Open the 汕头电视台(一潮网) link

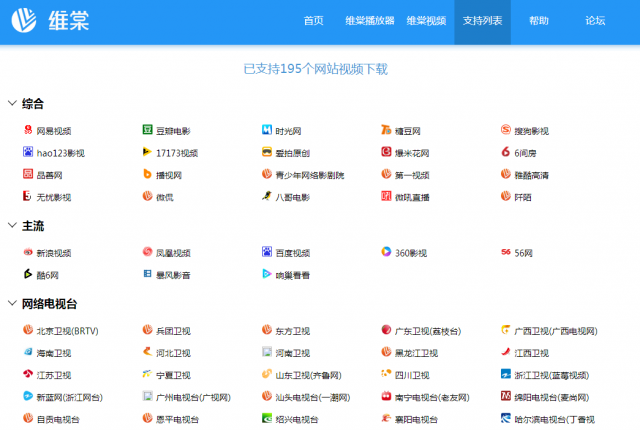pos(313,397)
